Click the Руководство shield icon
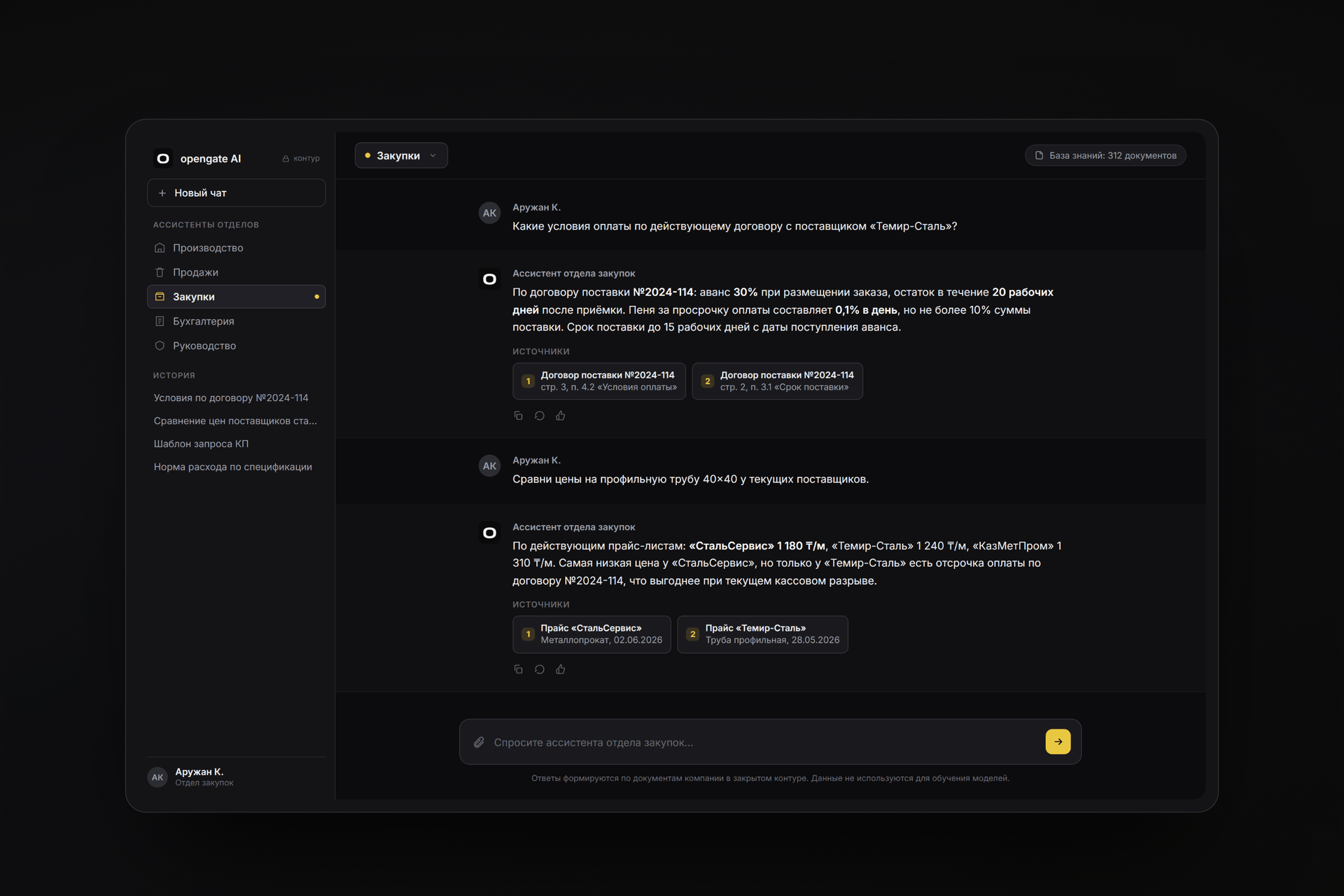 click(x=160, y=346)
